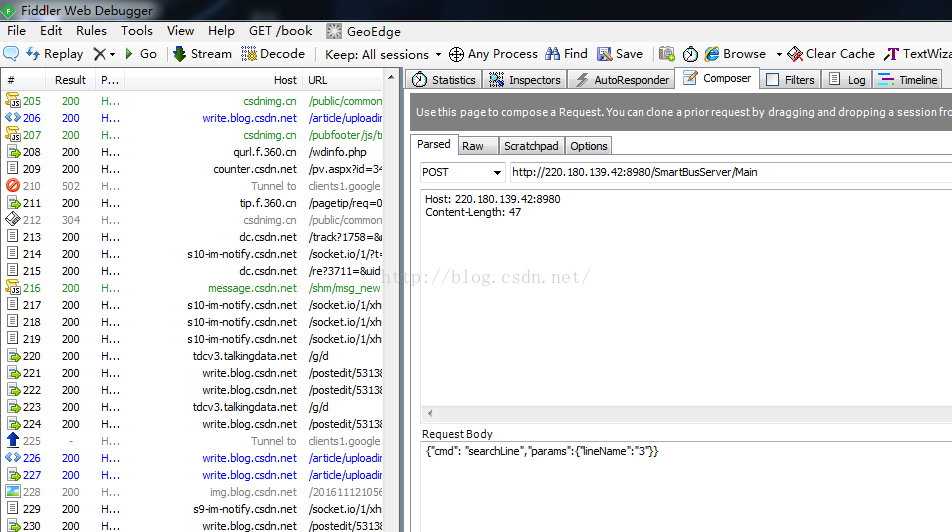Screen dimensions: 952x532
Task: Open Keep: All sessions dropdown
Action: pos(383,55)
